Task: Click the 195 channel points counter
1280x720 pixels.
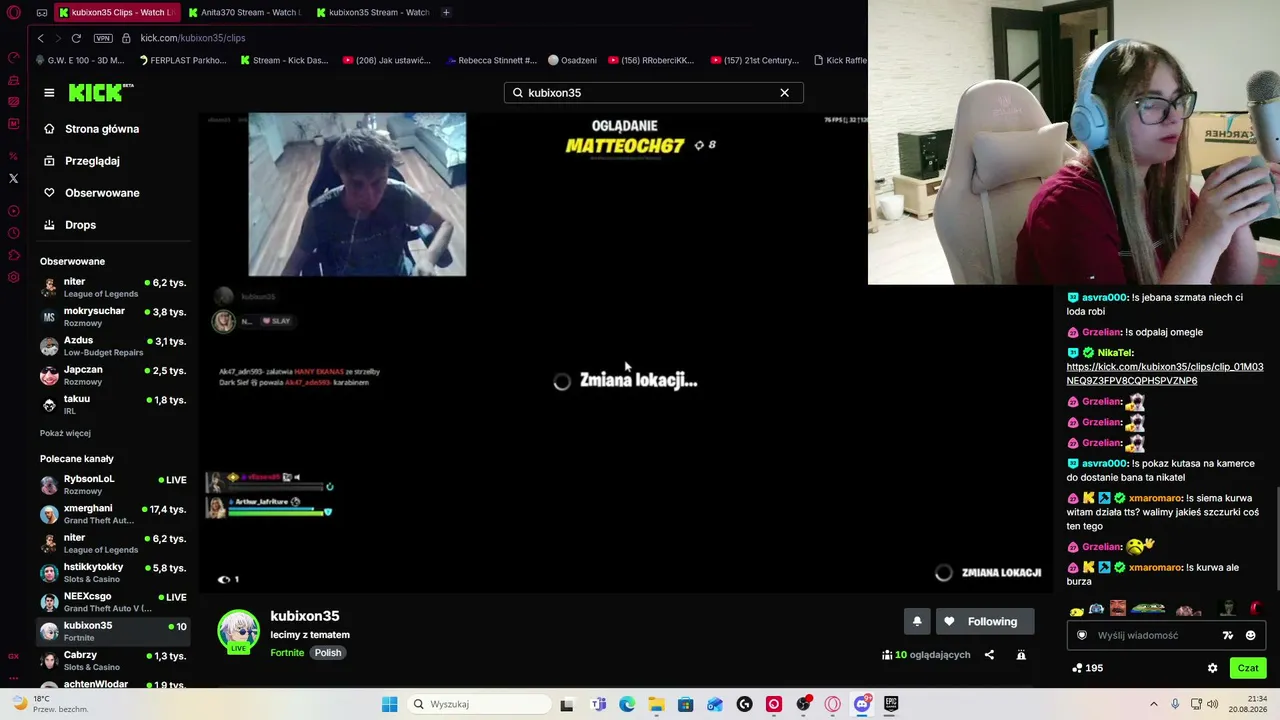Action: click(1087, 668)
